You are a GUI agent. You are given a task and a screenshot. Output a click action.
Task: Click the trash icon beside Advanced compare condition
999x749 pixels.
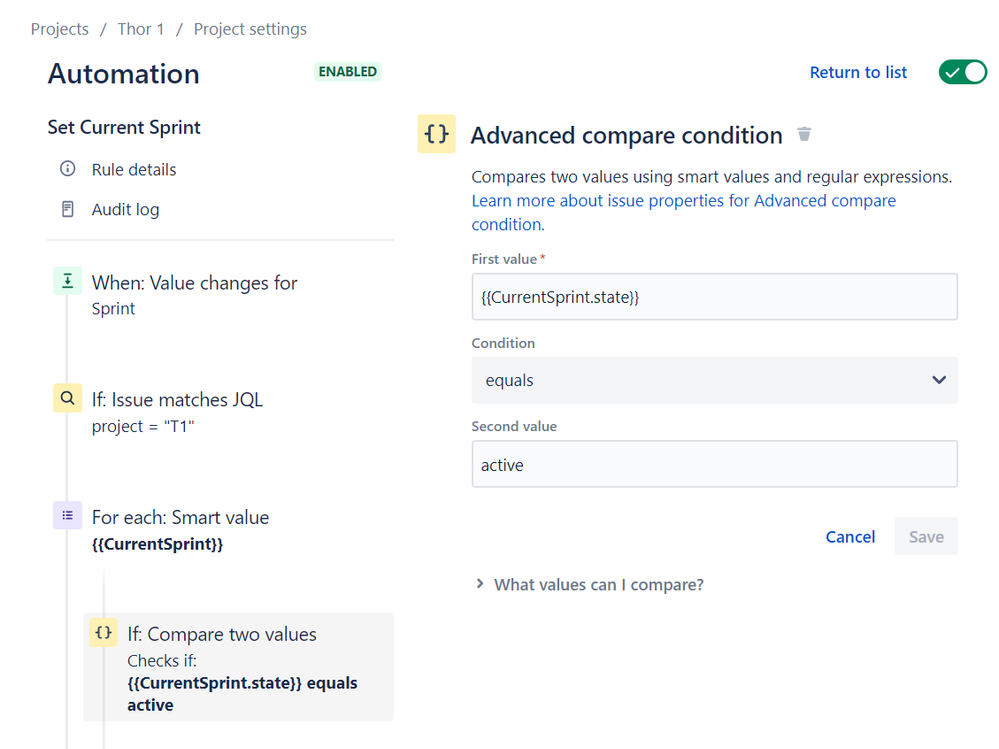804,134
